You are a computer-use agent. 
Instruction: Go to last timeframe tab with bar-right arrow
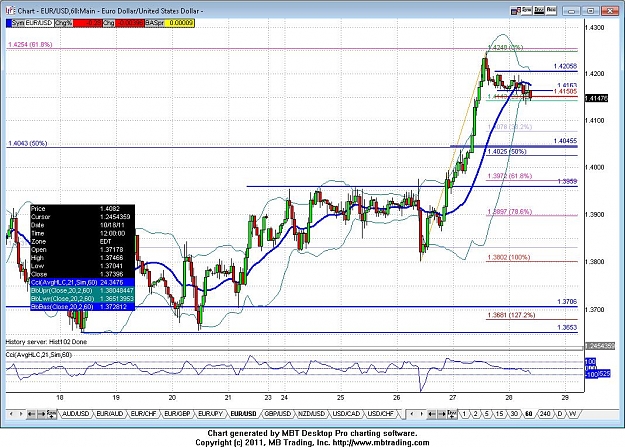coord(442,414)
